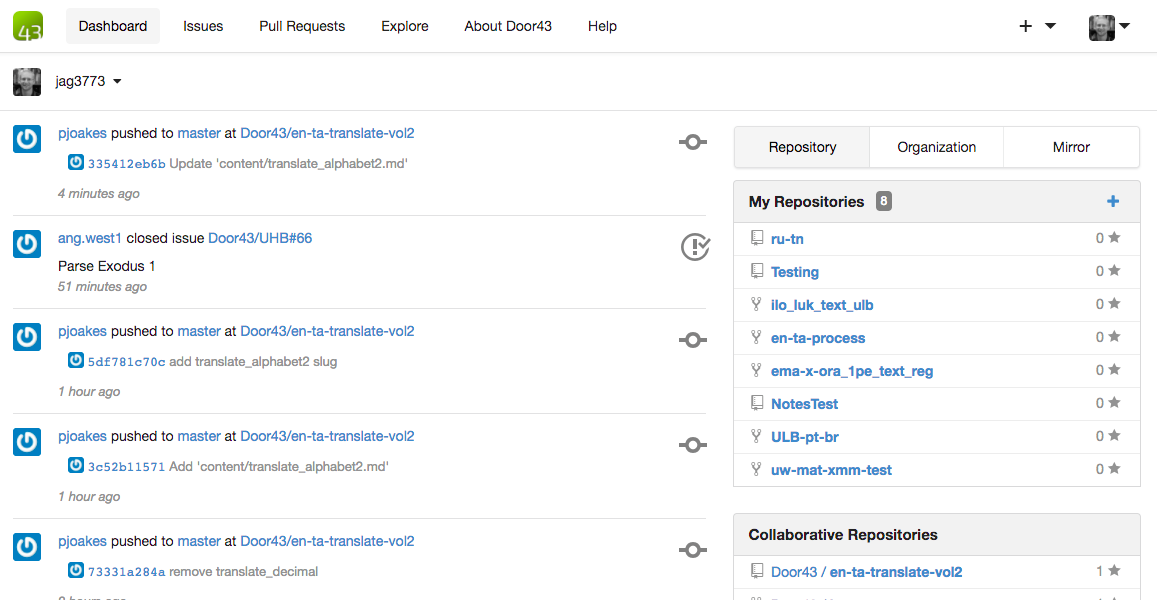Open Door43 / en-ta-translate-vol2 collaborative repository
The image size is (1157, 600).
(x=866, y=572)
